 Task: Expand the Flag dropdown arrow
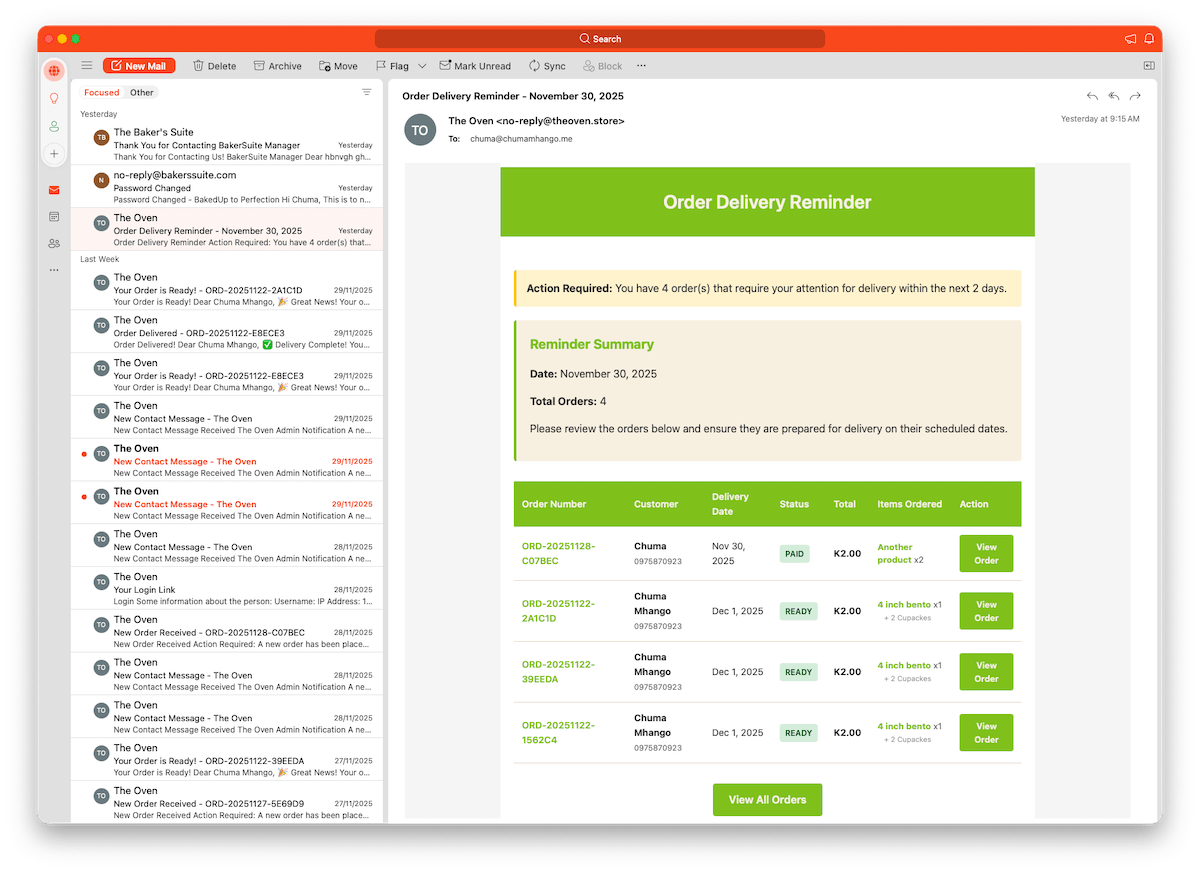tap(422, 66)
